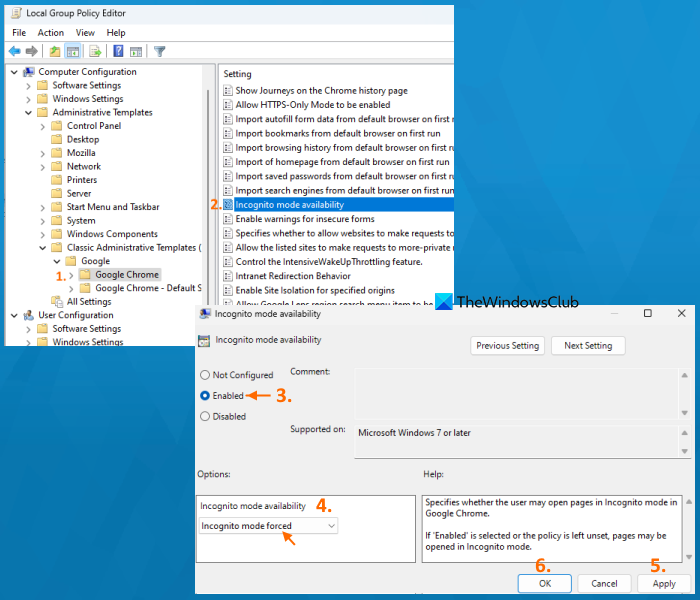Click the Comment box scroll up arrow
The image size is (700, 600).
684,375
